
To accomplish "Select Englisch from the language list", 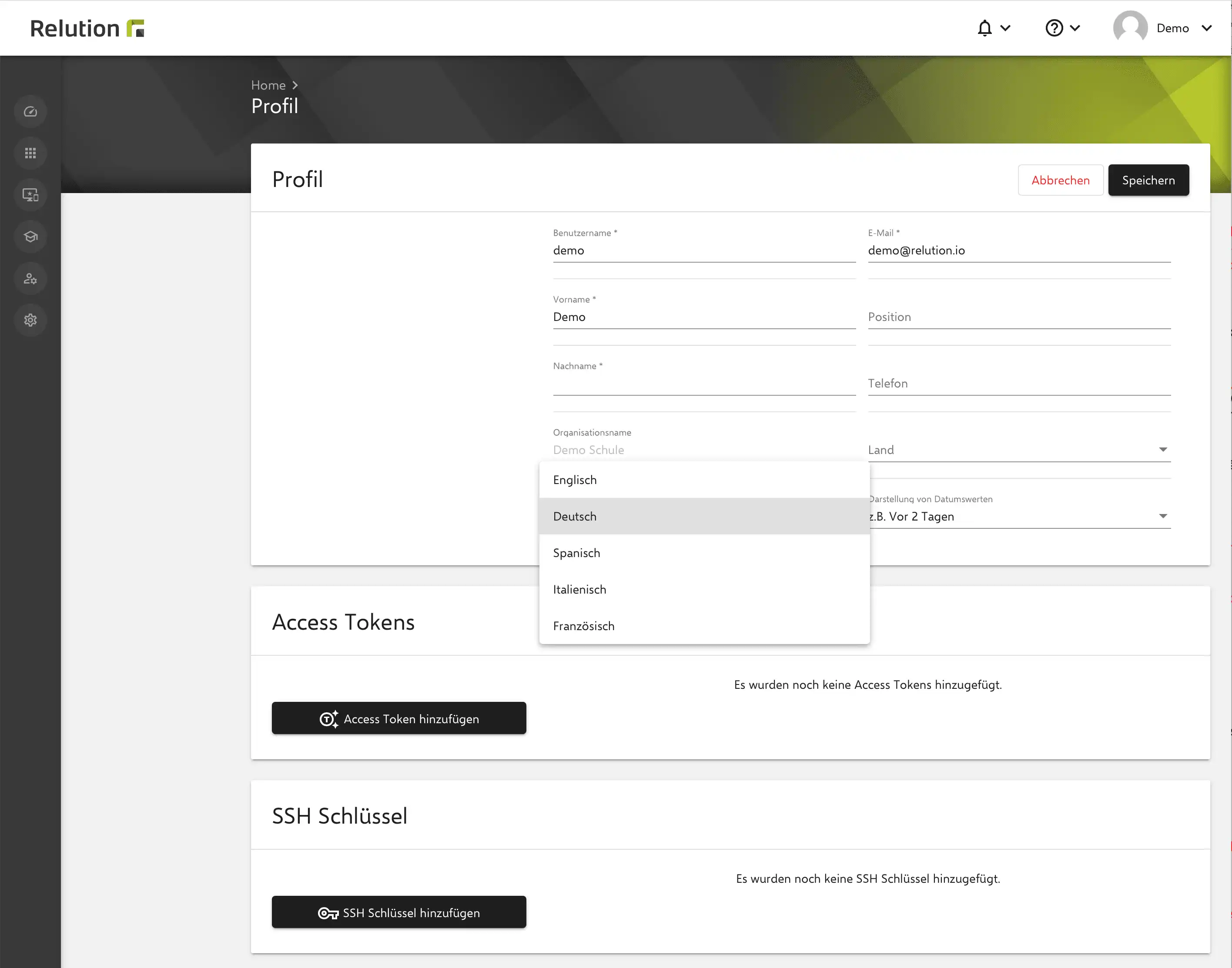I will pos(704,480).
